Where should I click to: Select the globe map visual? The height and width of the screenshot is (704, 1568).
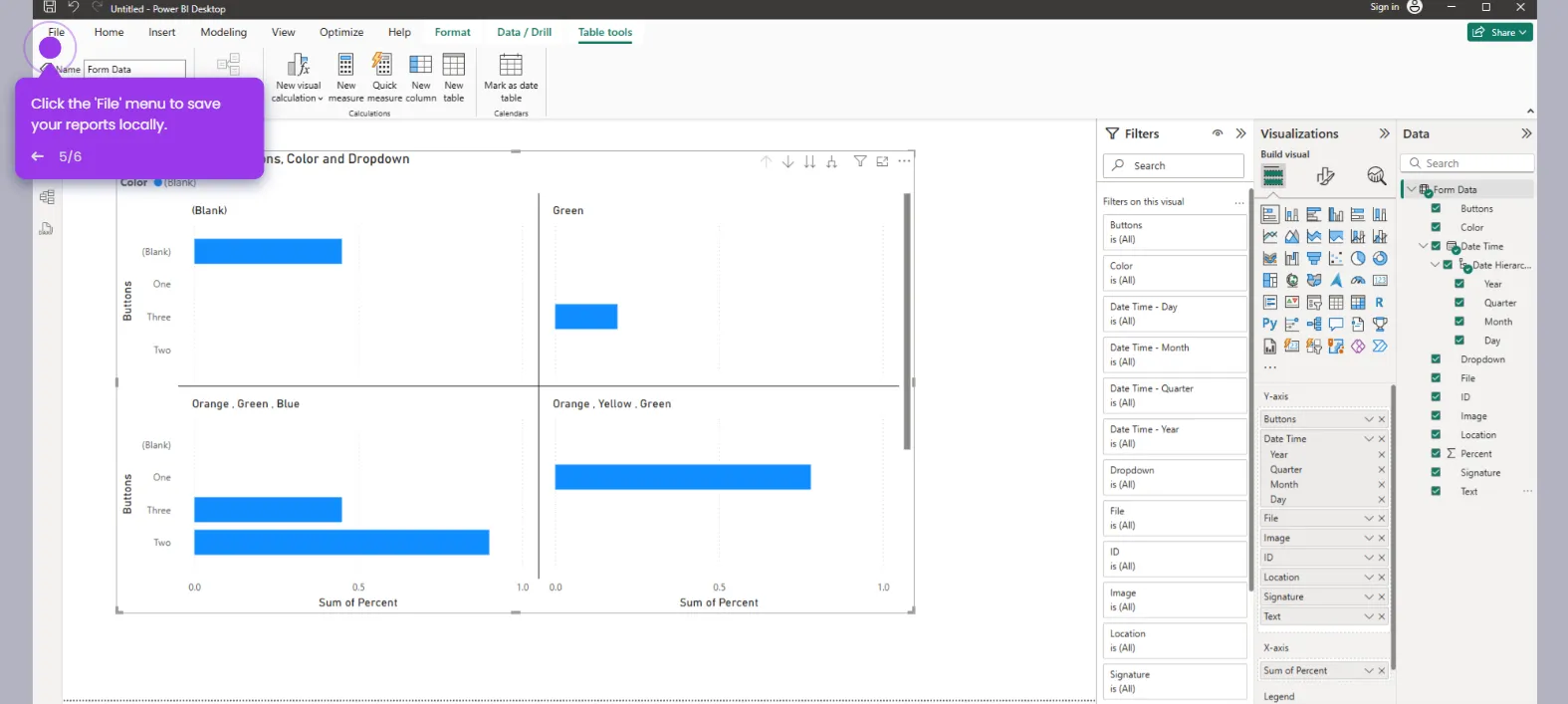coord(1292,280)
